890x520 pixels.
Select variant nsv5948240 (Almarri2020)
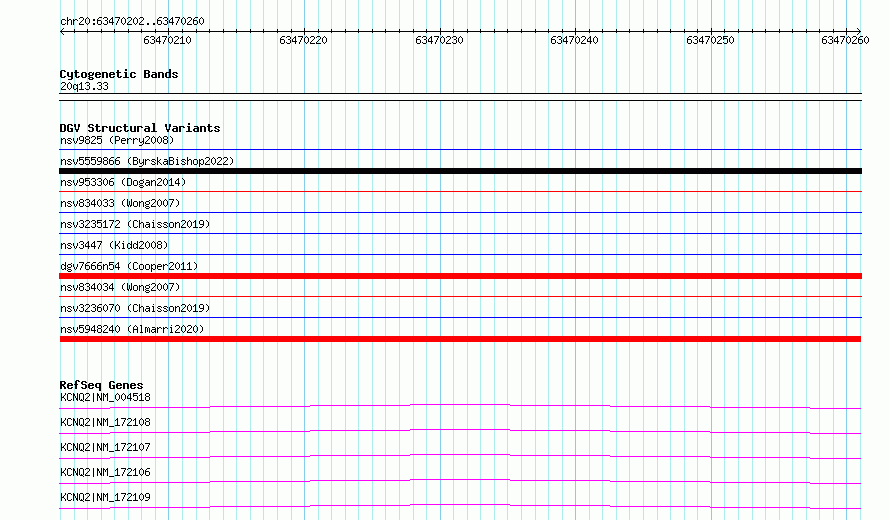click(132, 329)
